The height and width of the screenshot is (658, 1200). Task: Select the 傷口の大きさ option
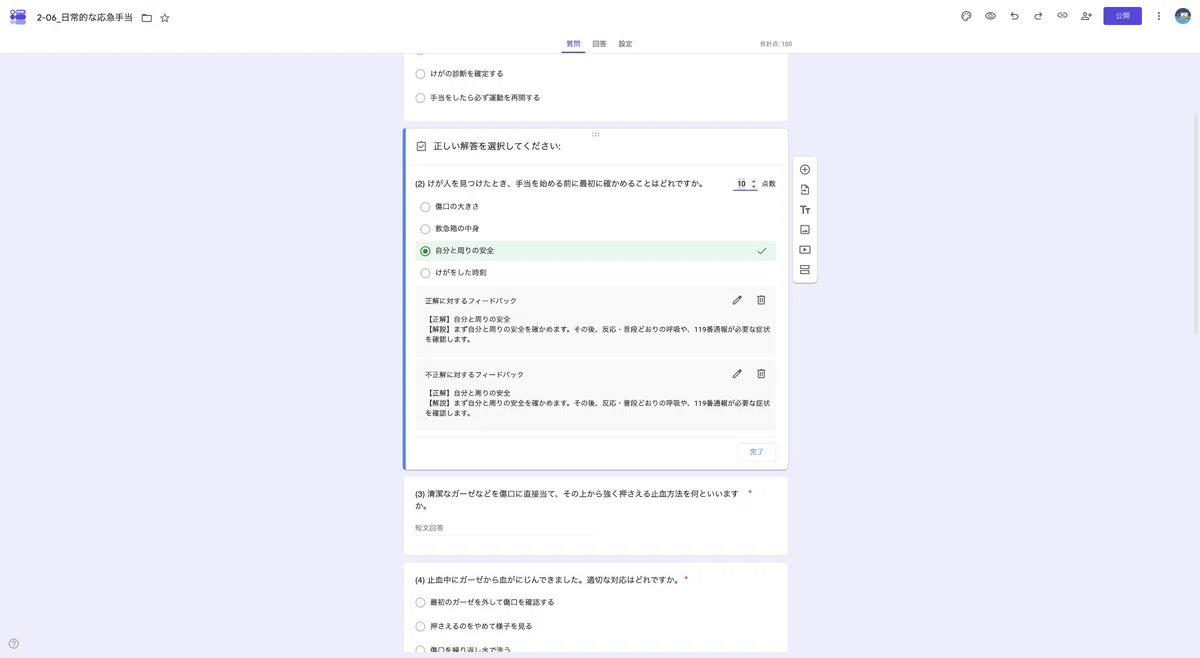(x=425, y=207)
